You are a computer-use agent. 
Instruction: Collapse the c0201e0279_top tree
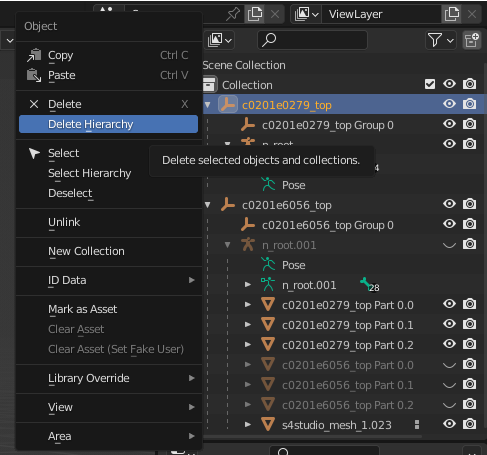tap(208, 105)
